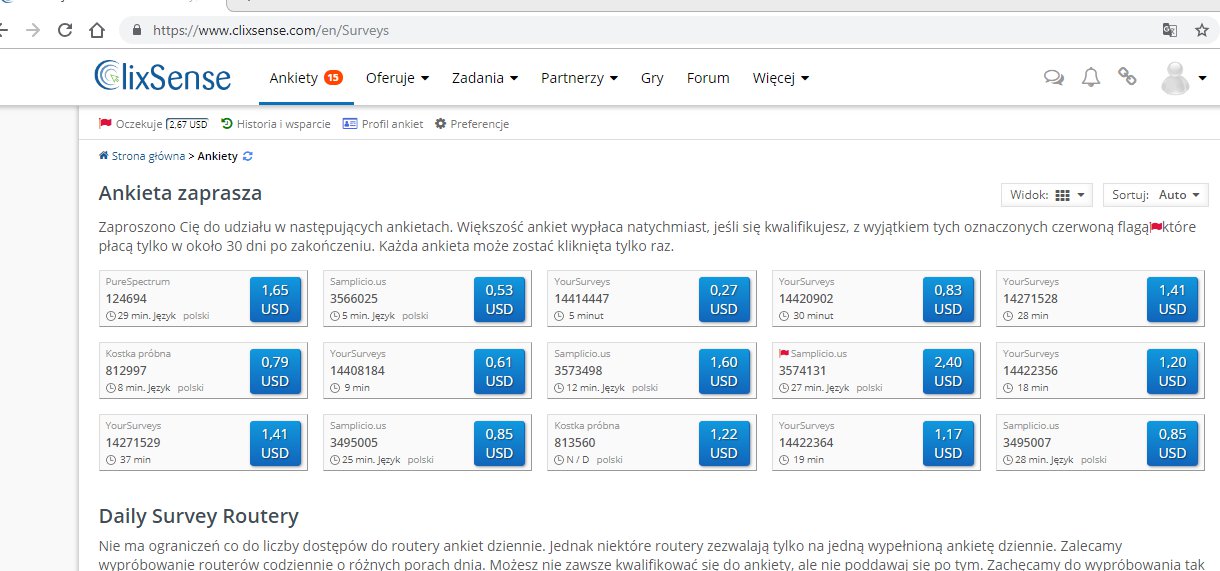Viewport: 1220px width, 571px height.
Task: Click the browser home button
Action: pos(97,30)
